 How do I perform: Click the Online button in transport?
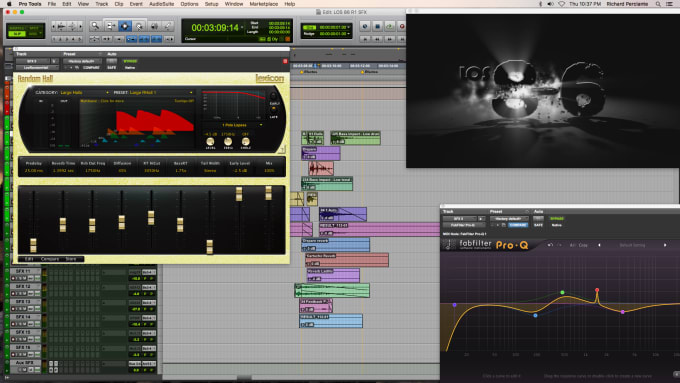[x=365, y=26]
